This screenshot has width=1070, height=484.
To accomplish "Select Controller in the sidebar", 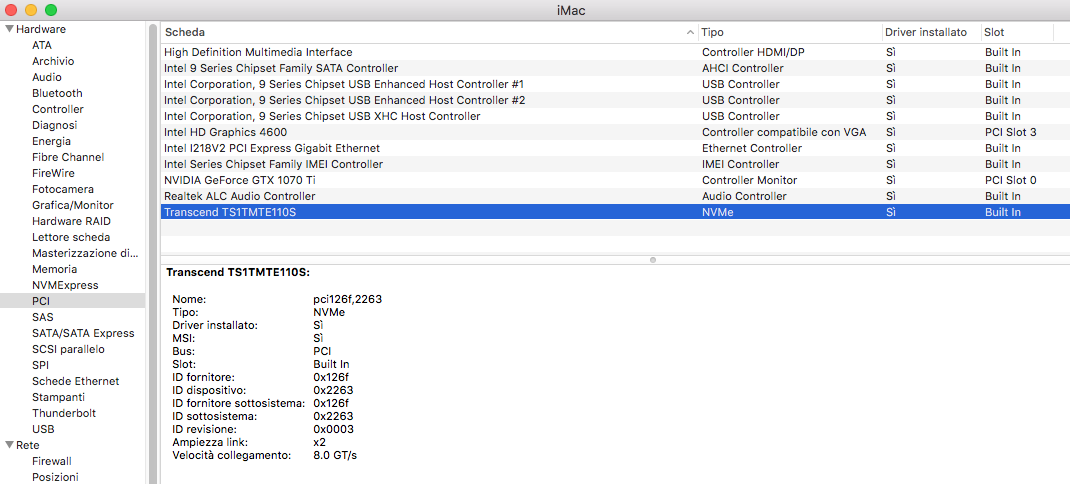I will [x=58, y=109].
